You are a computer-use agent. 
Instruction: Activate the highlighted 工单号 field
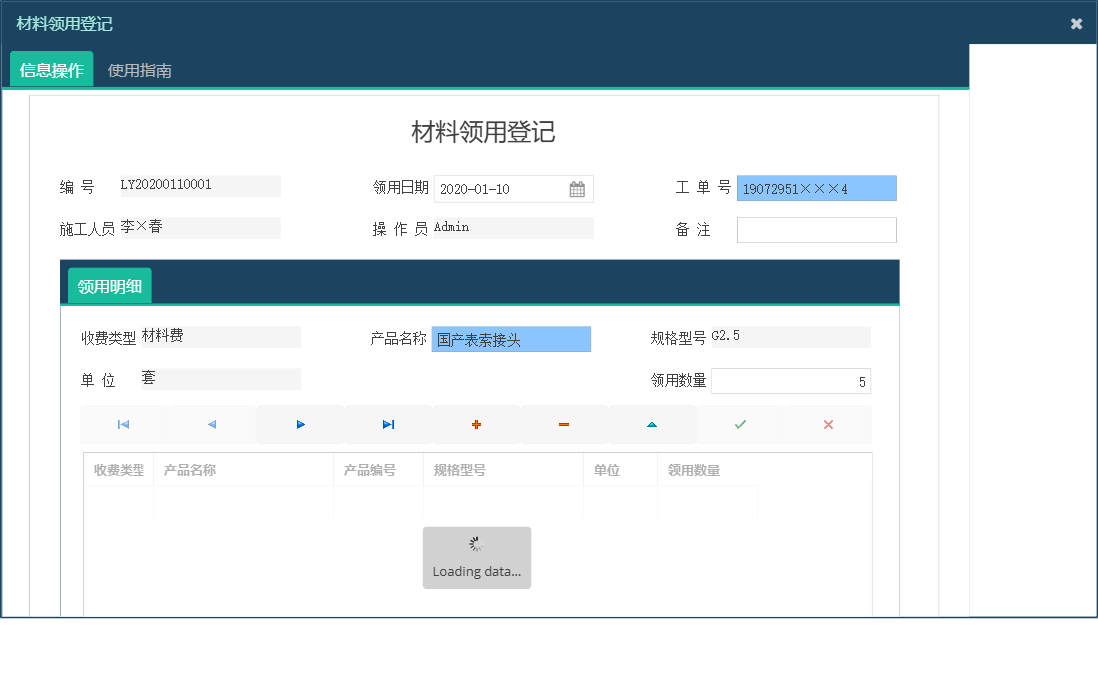816,188
